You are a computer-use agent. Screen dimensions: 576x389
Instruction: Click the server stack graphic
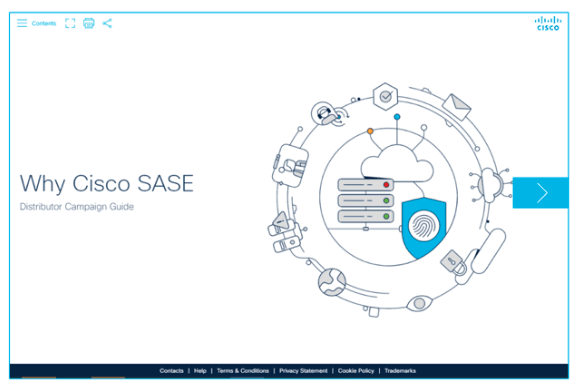point(366,201)
